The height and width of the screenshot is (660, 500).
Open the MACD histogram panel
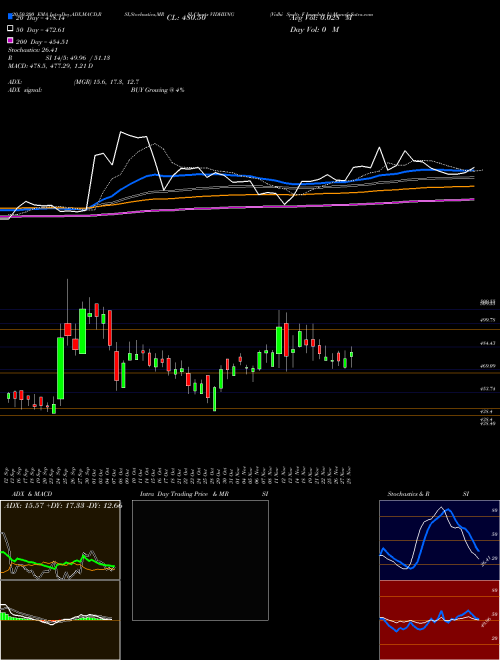pyautogui.click(x=60, y=620)
